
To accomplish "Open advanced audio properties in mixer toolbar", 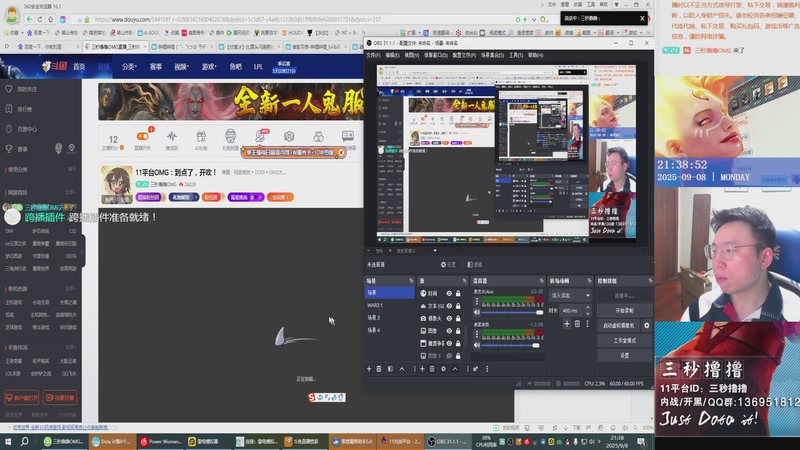I will (476, 369).
